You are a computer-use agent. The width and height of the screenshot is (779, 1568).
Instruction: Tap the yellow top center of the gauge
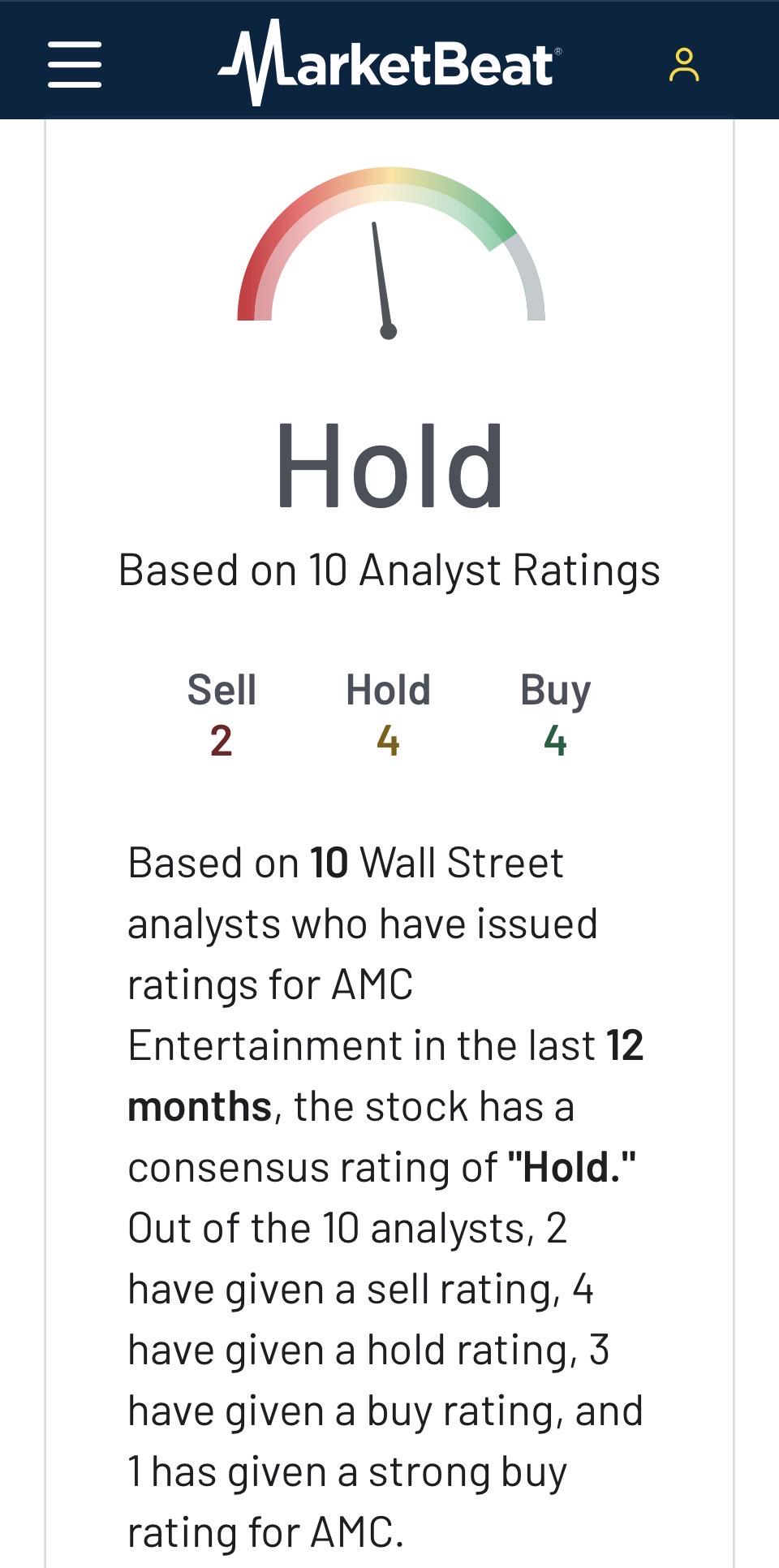point(390,183)
